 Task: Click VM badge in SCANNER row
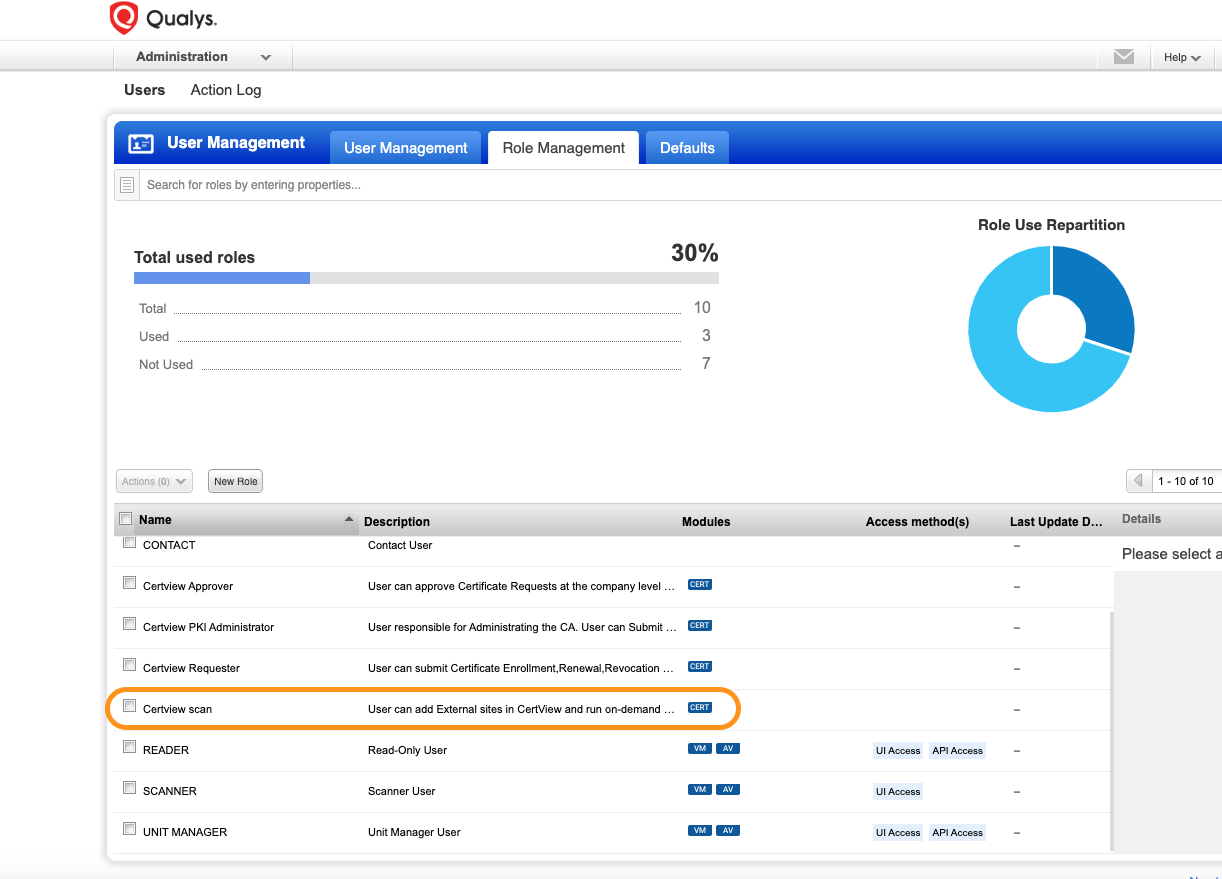coord(700,790)
